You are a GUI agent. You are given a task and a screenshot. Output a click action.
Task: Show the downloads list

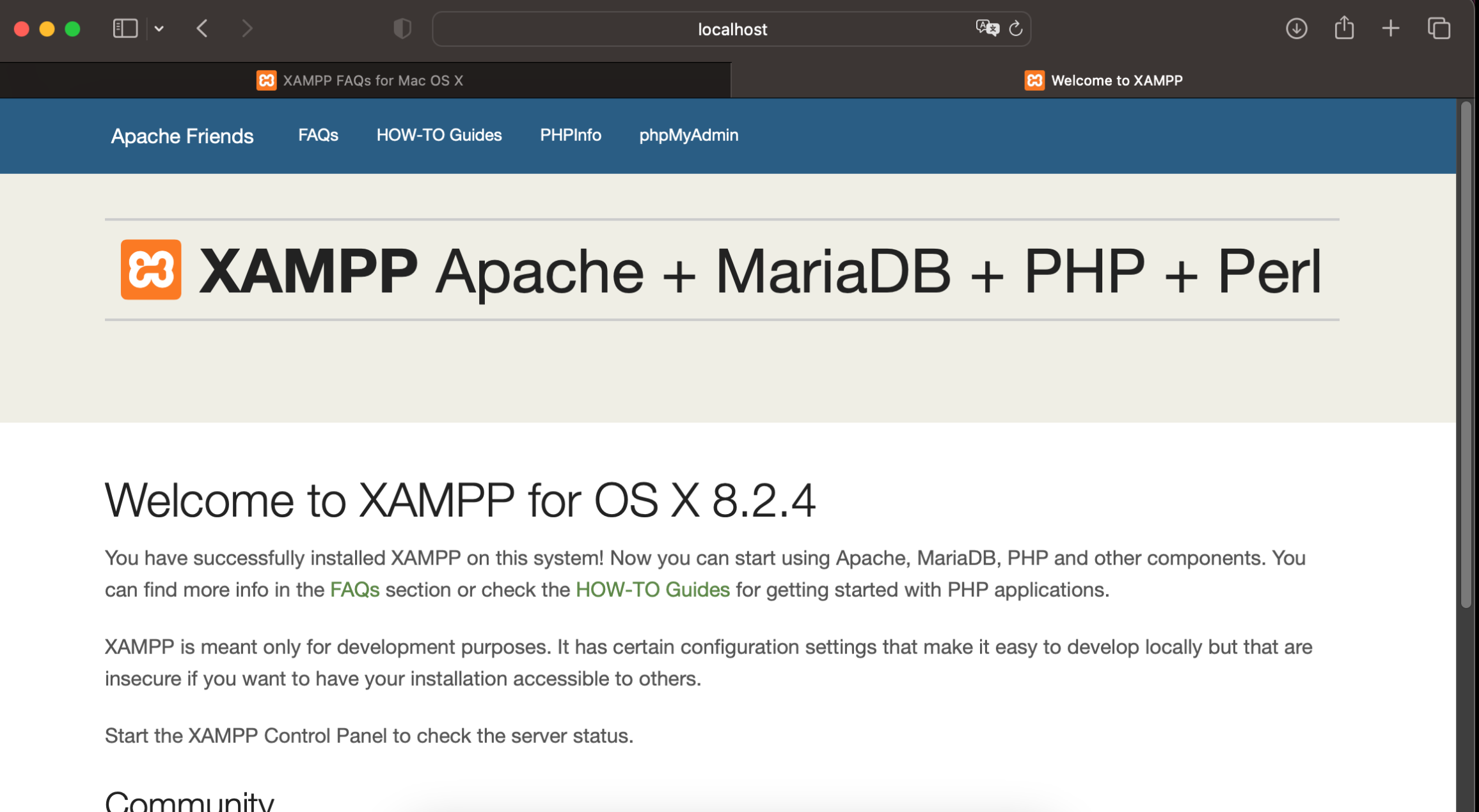tap(1296, 29)
